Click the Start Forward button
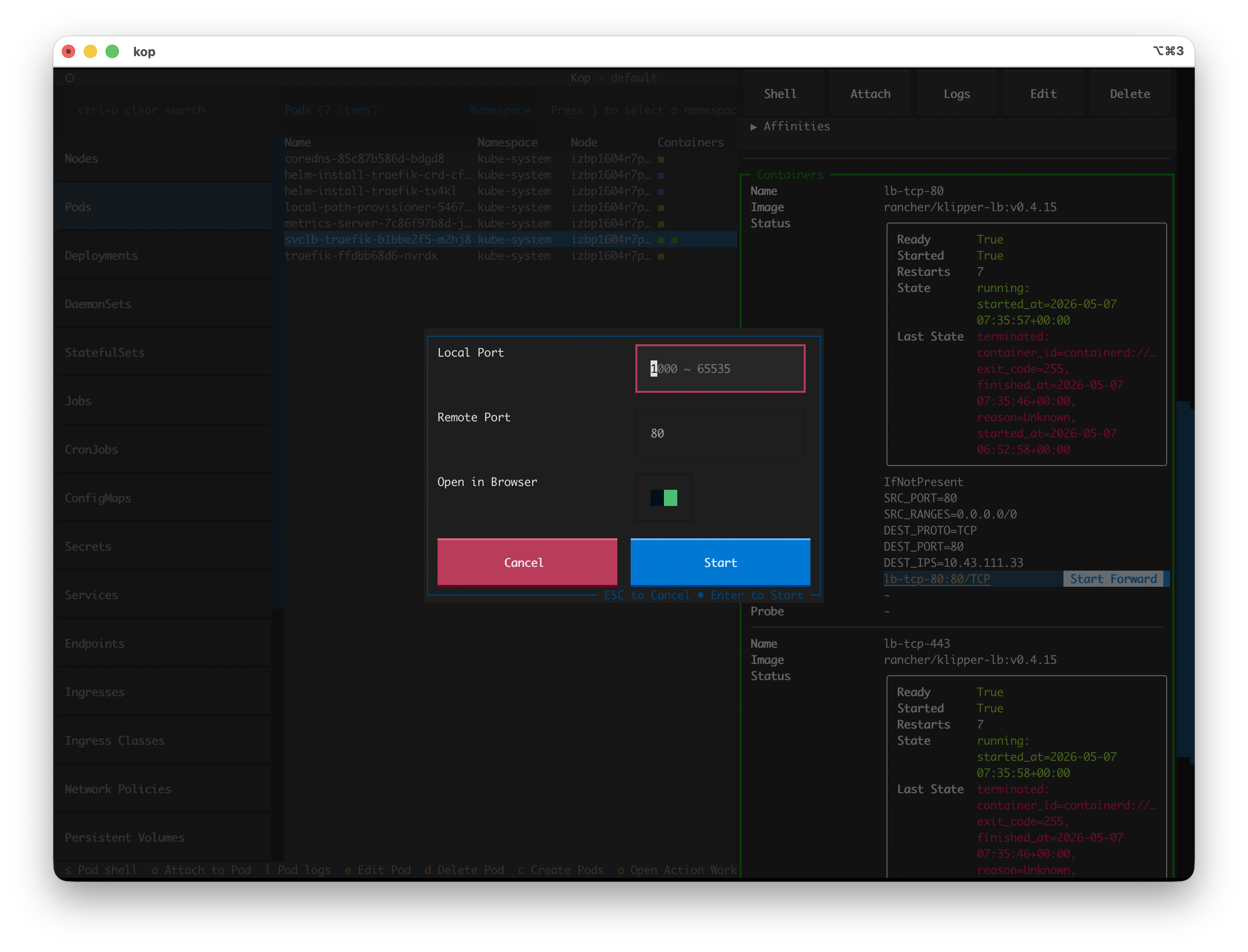Screen dimensions: 1248x952 pyautogui.click(x=1113, y=579)
